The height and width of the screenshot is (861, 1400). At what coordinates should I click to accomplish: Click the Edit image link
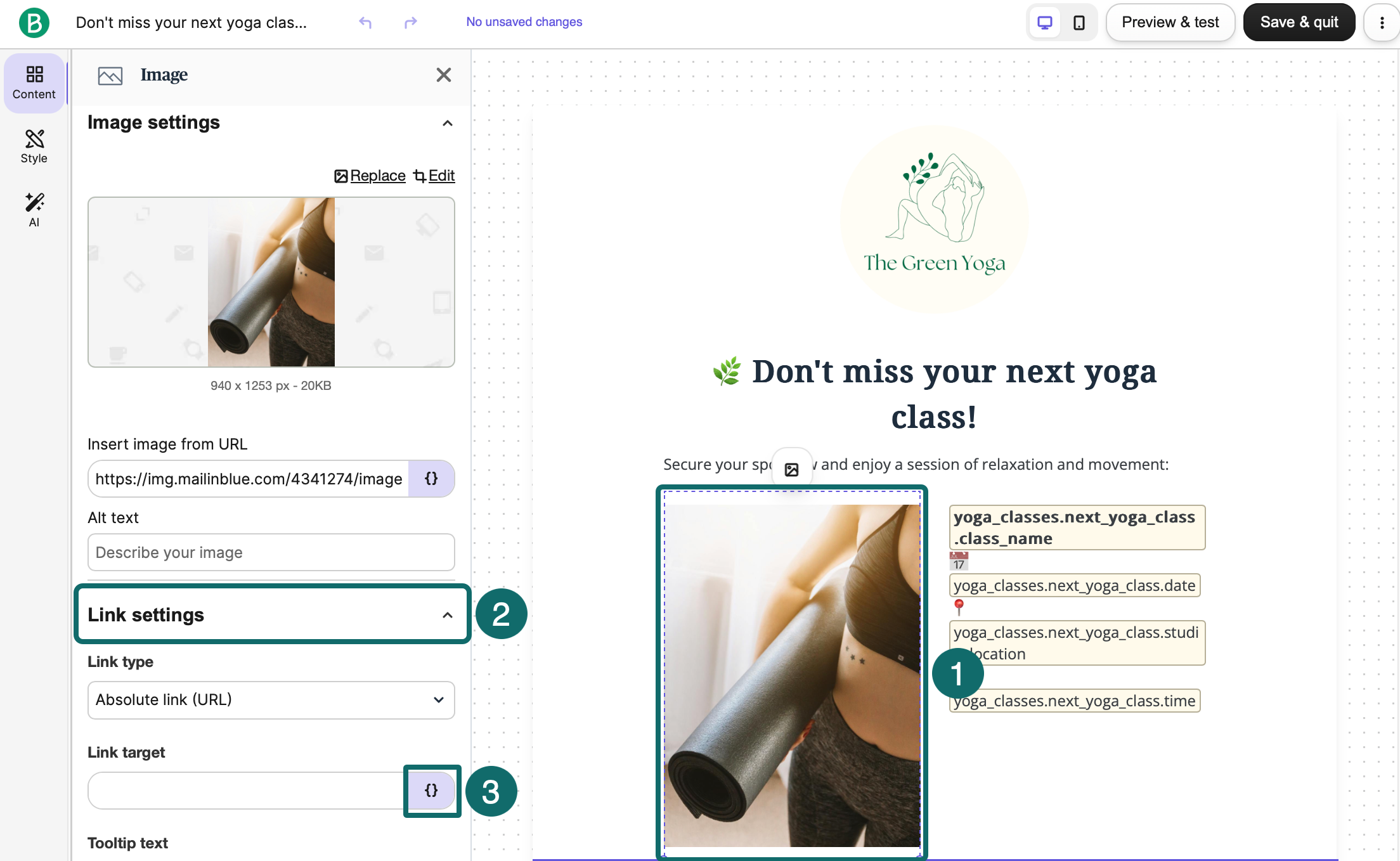click(x=434, y=176)
